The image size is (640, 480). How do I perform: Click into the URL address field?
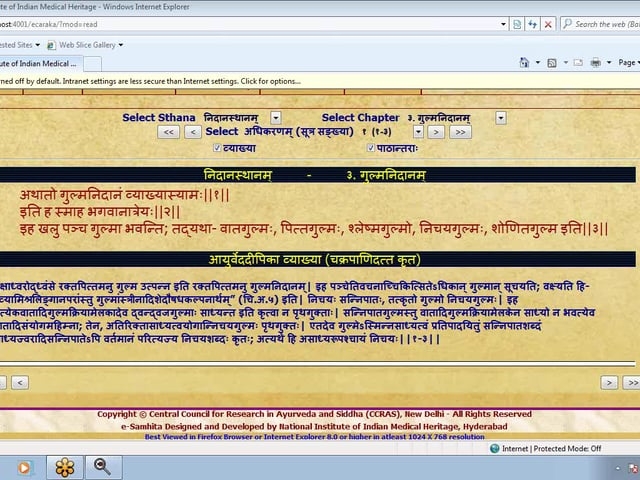pyautogui.click(x=249, y=24)
